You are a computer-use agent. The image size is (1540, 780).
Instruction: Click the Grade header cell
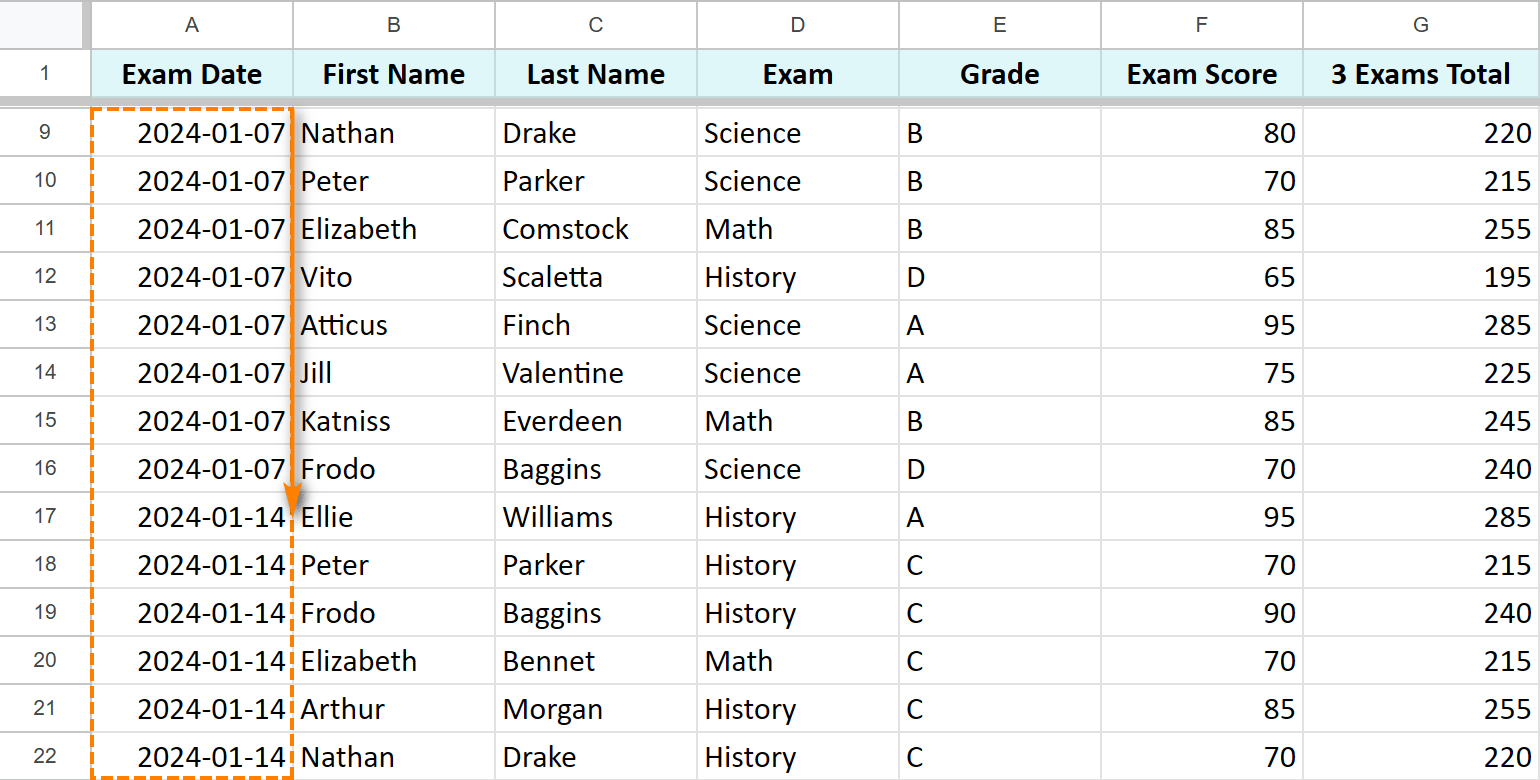(998, 73)
